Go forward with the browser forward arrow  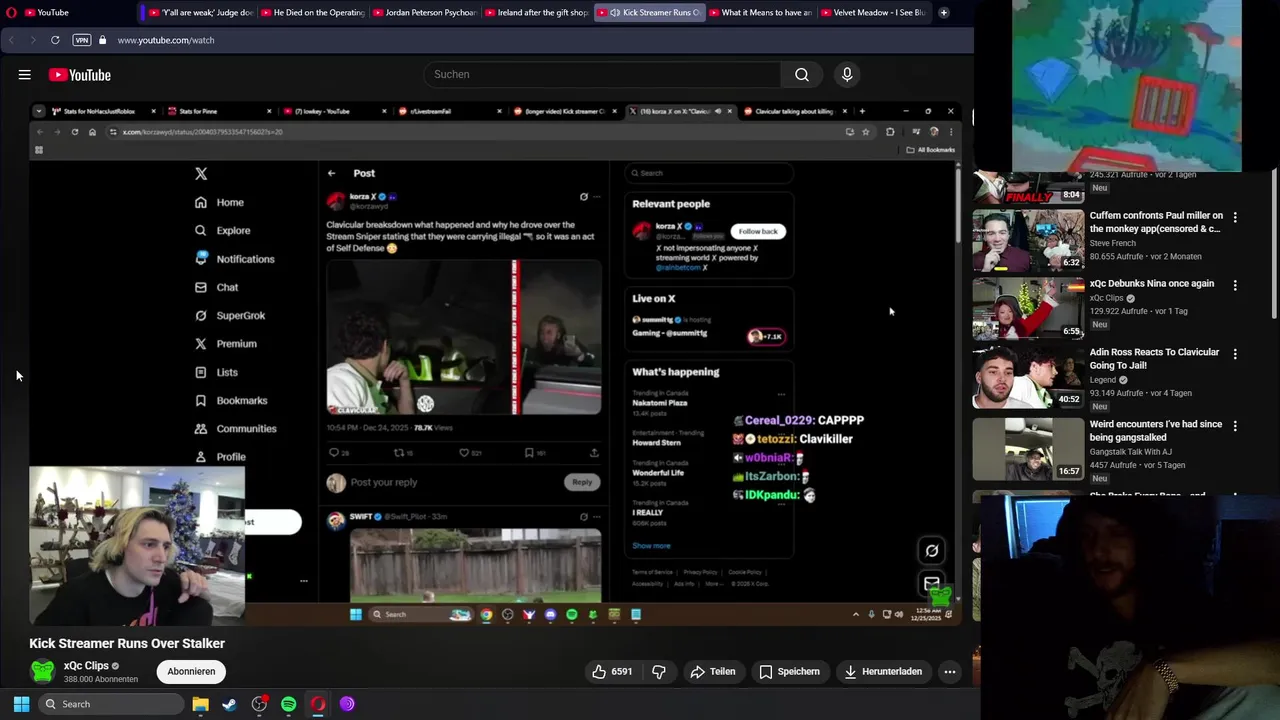pyautogui.click(x=32, y=40)
